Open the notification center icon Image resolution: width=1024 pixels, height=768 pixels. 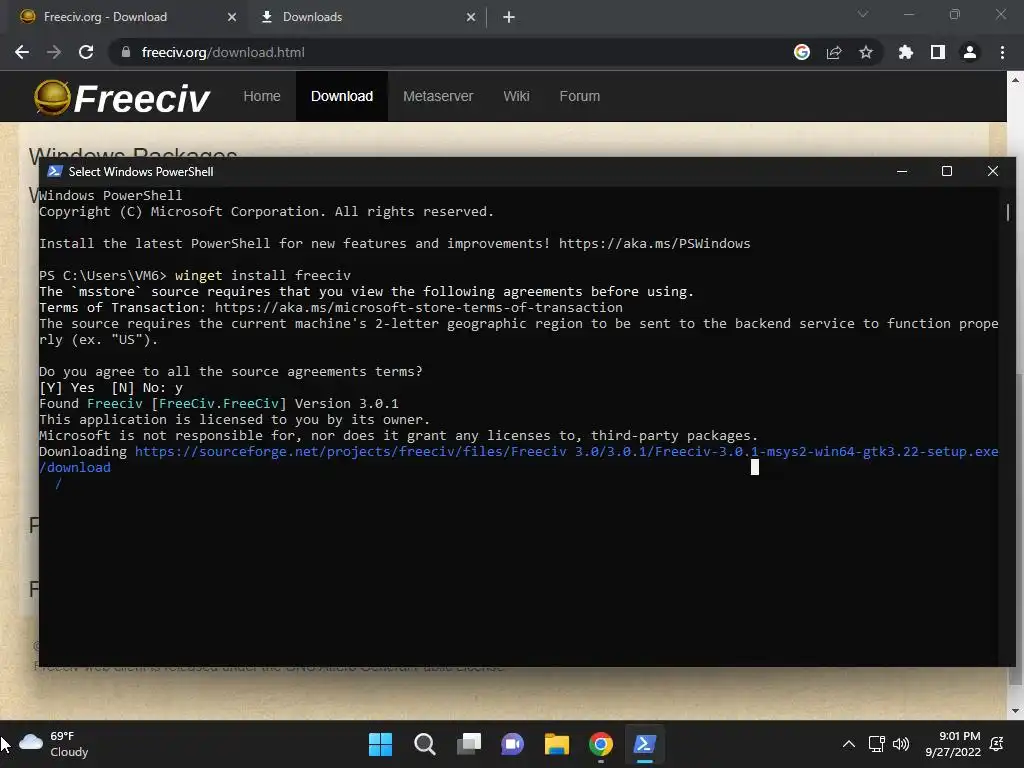coord(997,744)
